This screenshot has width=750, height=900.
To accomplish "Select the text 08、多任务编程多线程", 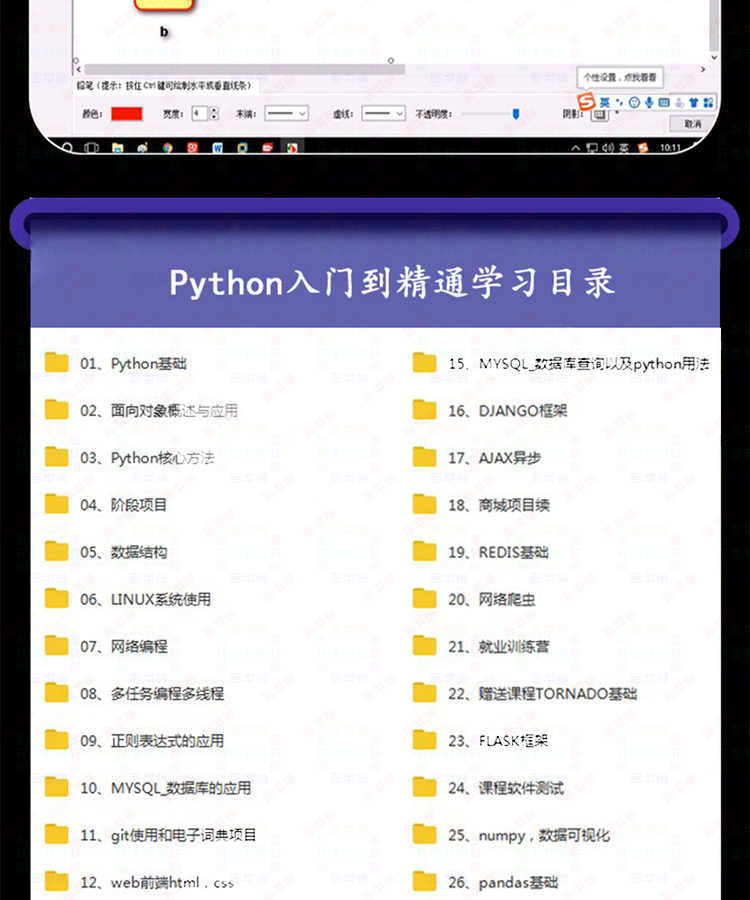I will [152, 694].
